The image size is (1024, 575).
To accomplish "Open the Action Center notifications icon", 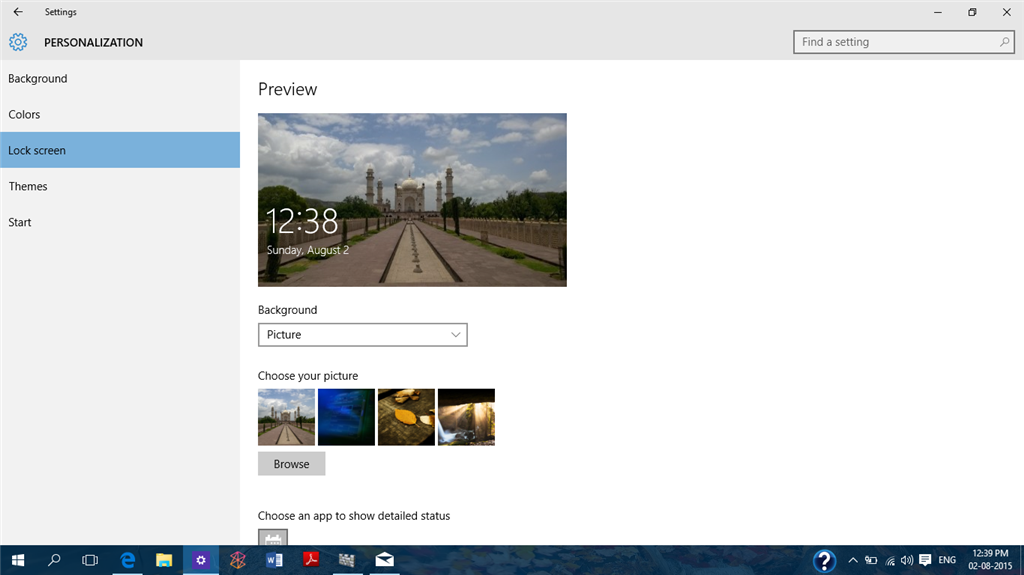I will click(925, 560).
